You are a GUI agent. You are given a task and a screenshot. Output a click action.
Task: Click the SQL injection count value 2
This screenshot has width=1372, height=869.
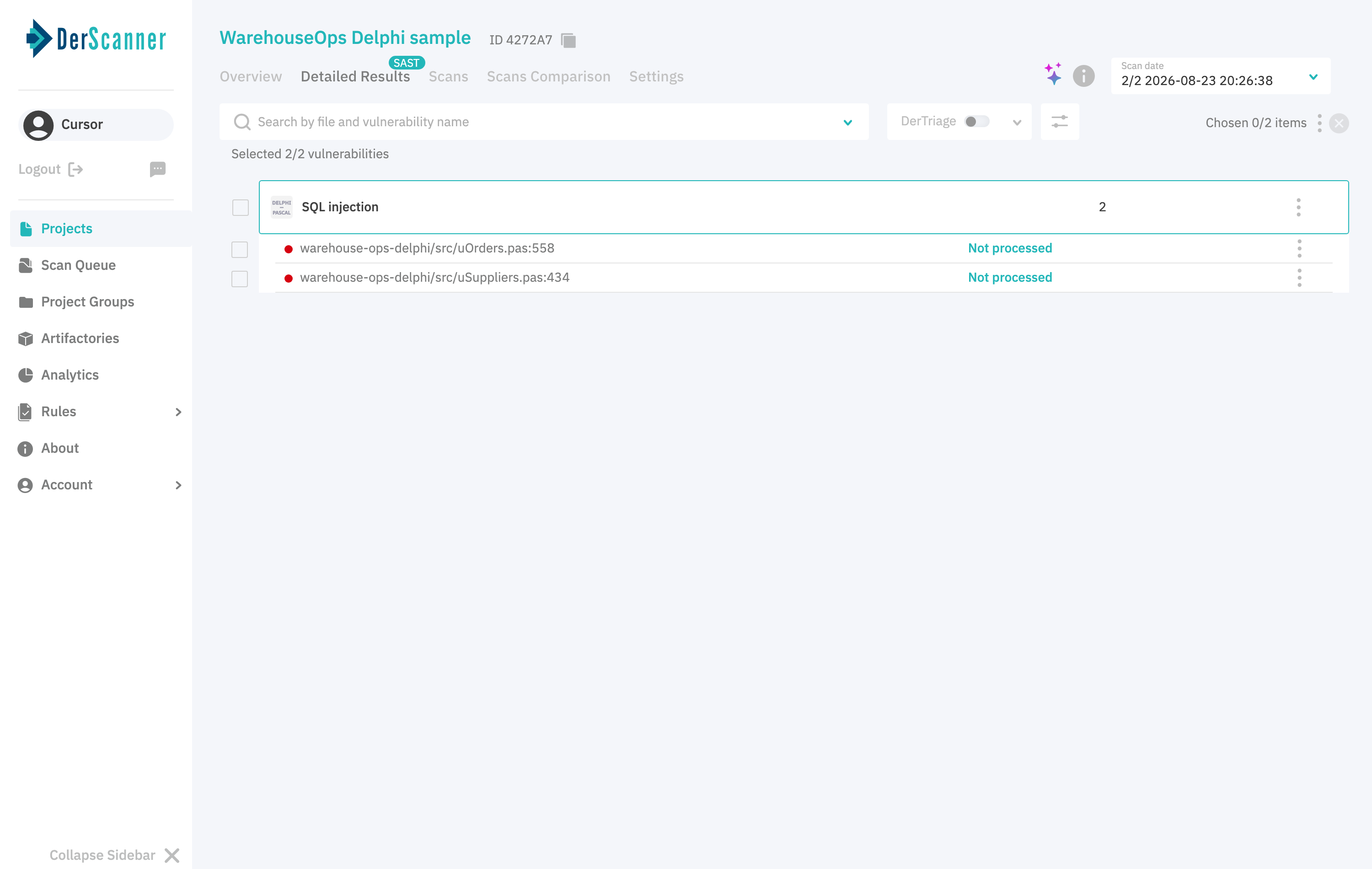(x=1102, y=207)
